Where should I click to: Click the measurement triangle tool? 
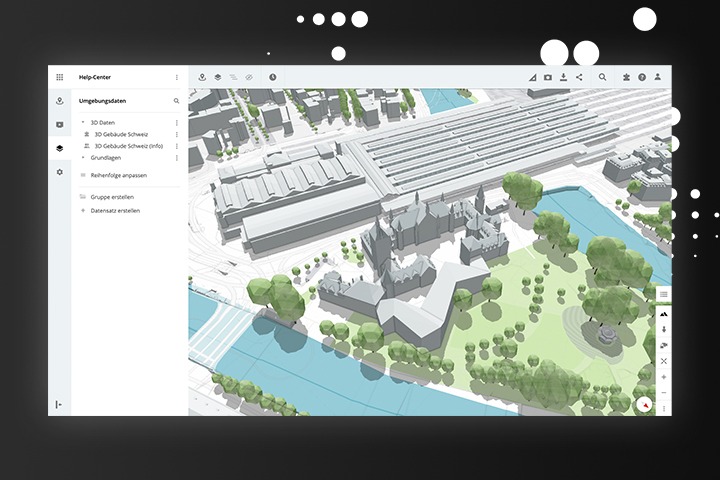532,77
